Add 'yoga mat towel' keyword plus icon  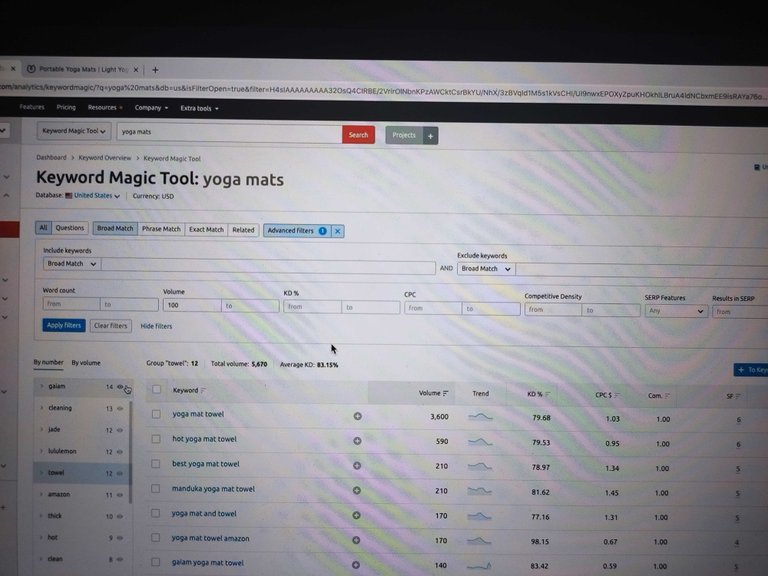[x=358, y=416]
